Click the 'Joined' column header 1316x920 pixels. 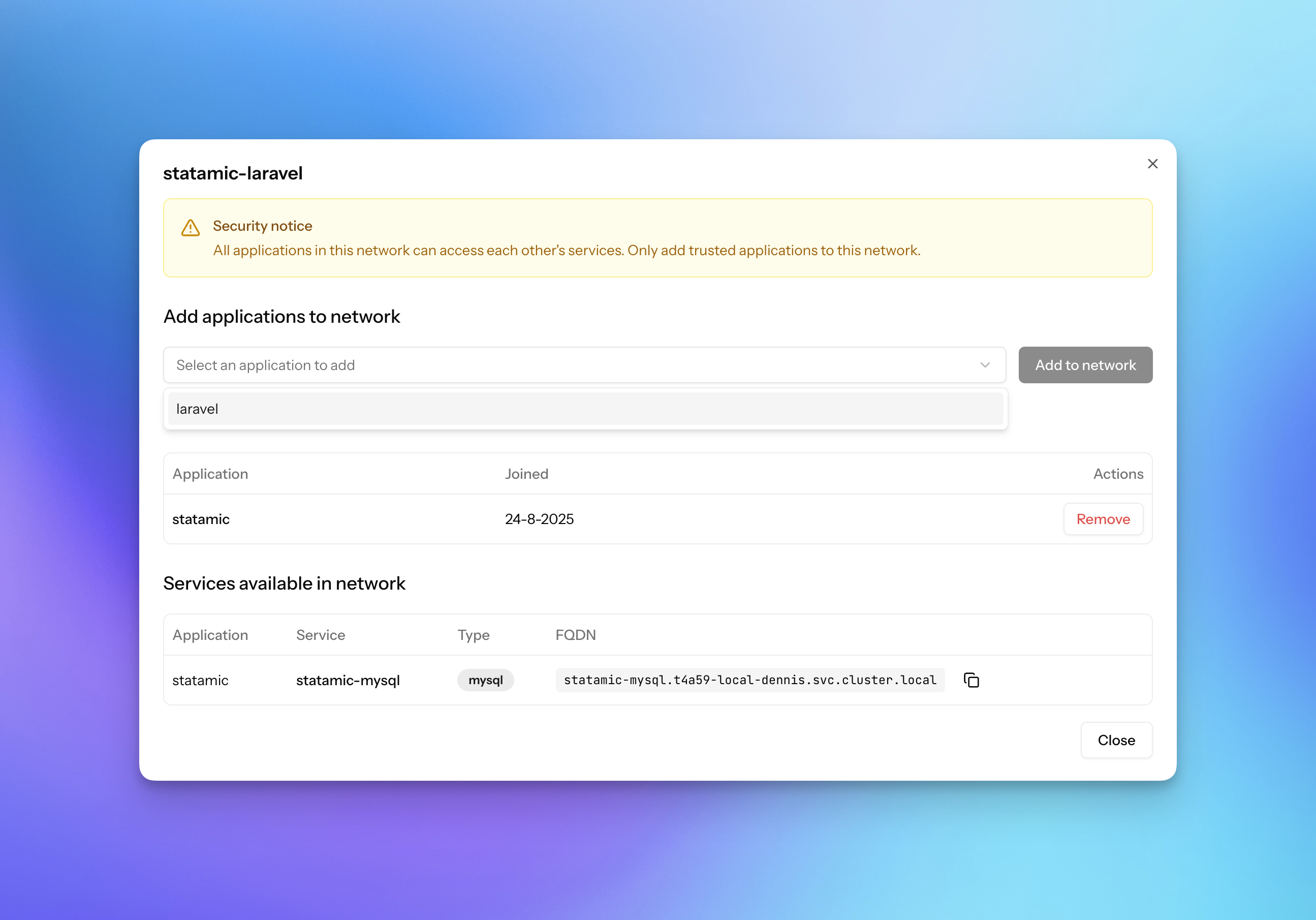(526, 474)
